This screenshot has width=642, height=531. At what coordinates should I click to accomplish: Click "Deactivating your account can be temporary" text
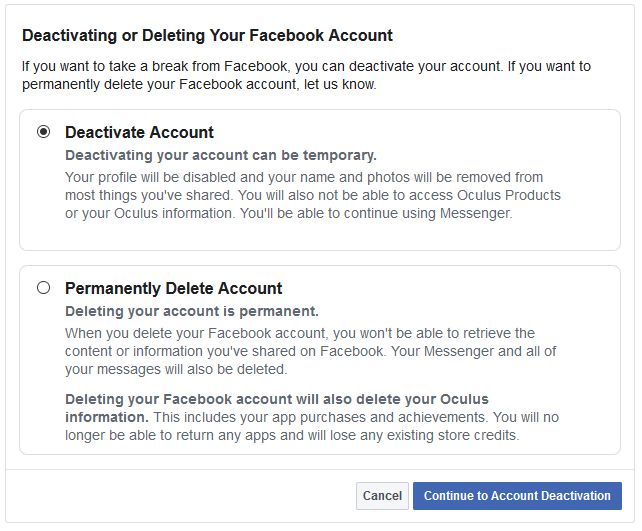(220, 156)
